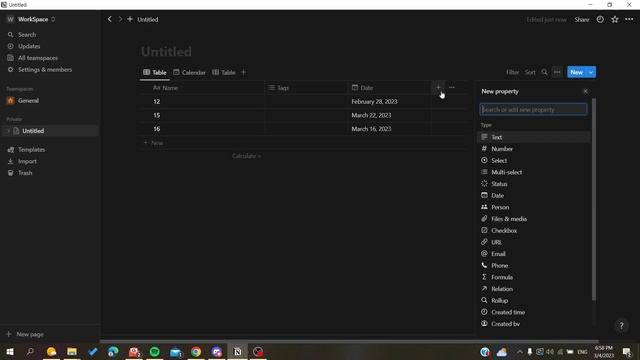Choose the Relation property type
The image size is (640, 360).
[x=534, y=289]
